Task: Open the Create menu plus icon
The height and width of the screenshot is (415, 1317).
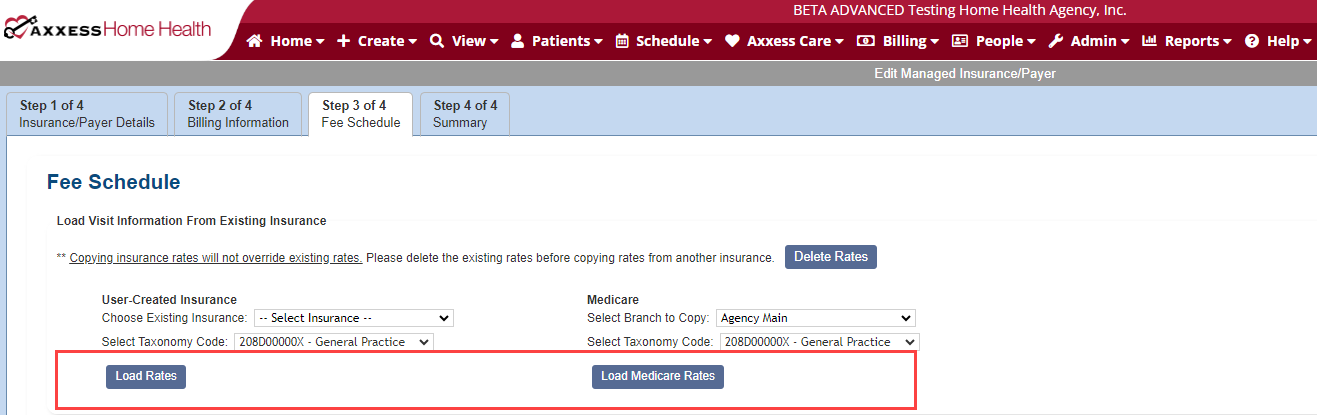Action: (x=343, y=41)
